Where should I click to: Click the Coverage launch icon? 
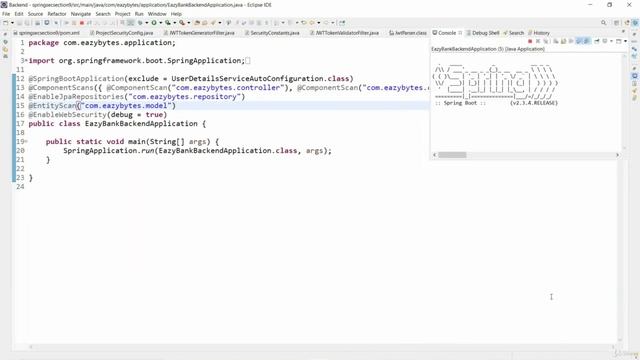pos(168,23)
